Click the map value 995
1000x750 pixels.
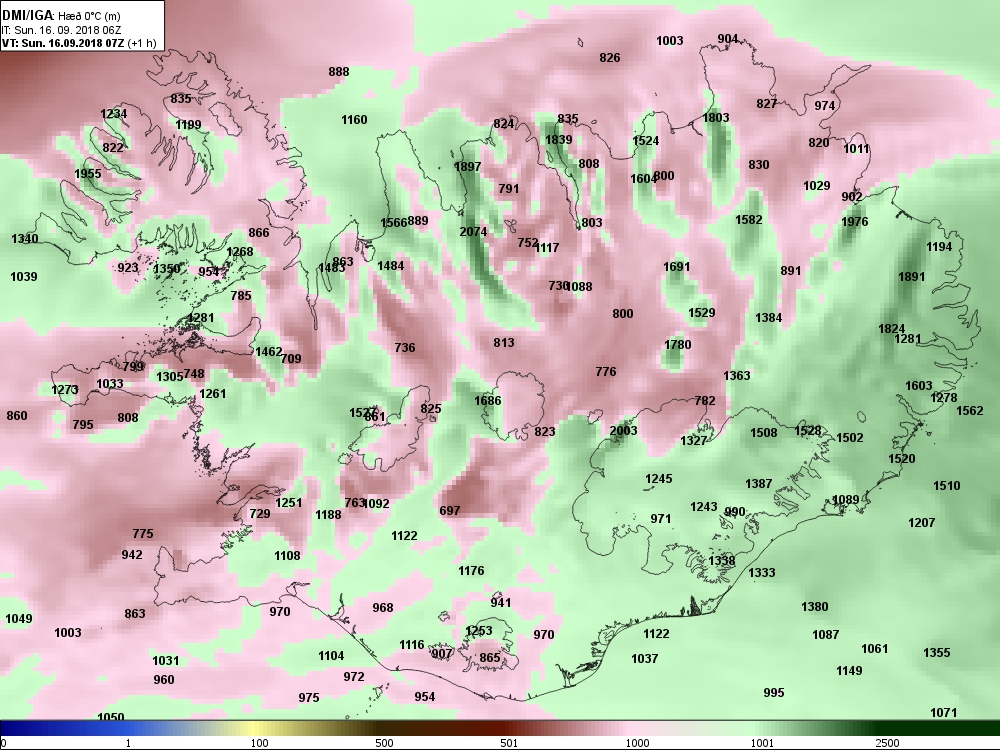click(774, 693)
